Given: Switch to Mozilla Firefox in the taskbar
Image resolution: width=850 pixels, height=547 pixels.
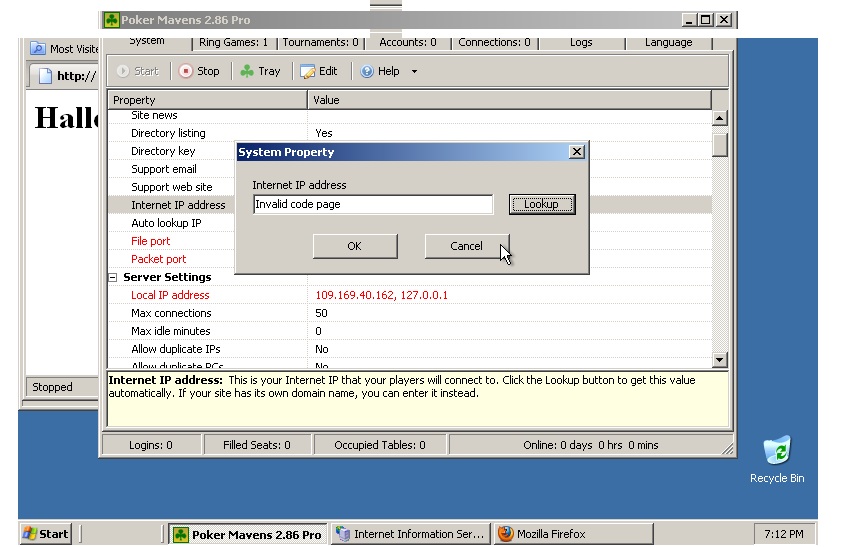Looking at the screenshot, I should [x=574, y=534].
